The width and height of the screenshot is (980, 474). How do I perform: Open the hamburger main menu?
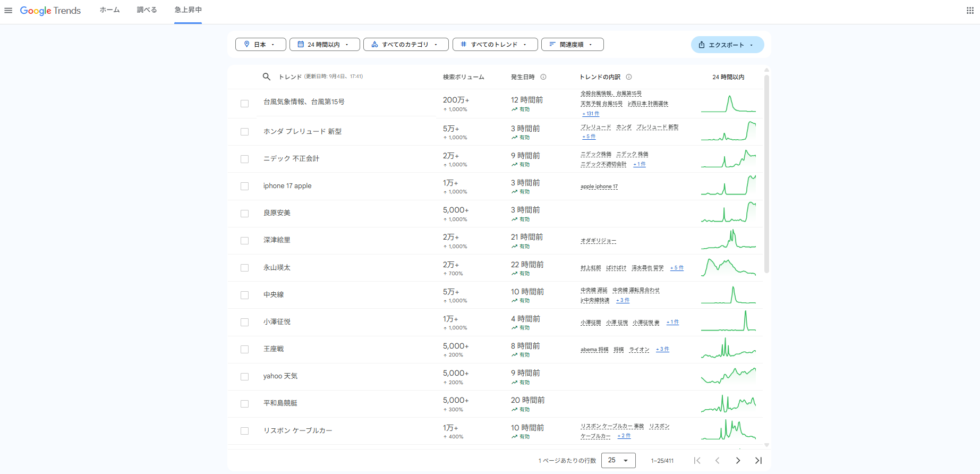[8, 11]
